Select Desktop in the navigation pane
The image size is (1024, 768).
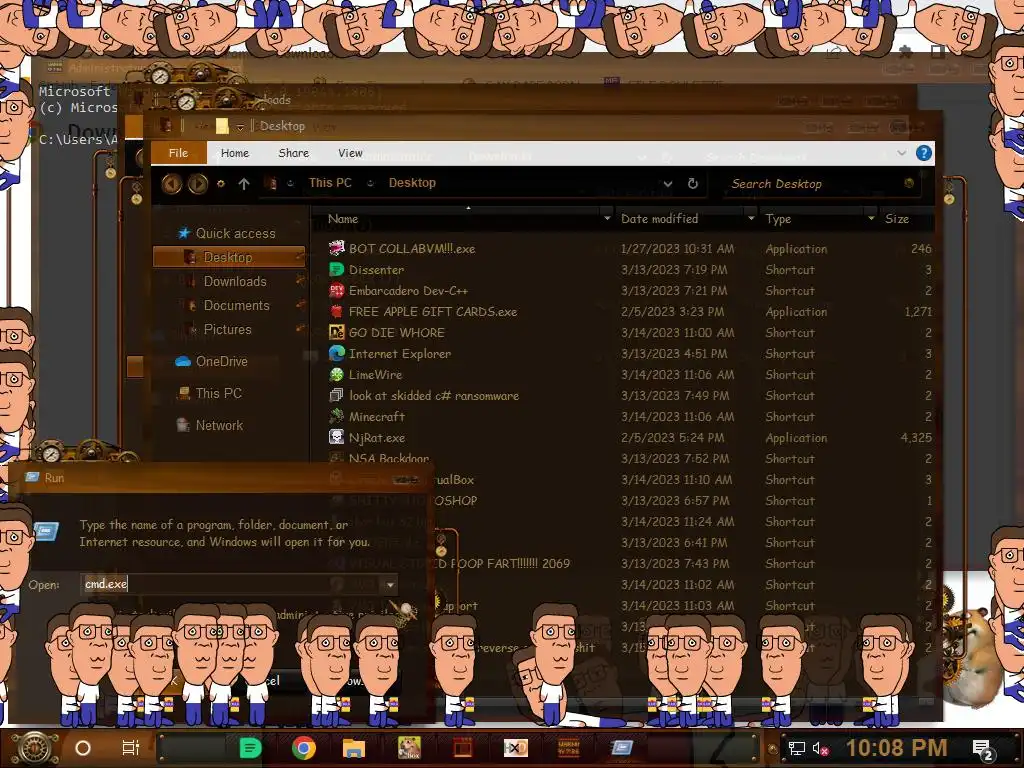[229, 257]
